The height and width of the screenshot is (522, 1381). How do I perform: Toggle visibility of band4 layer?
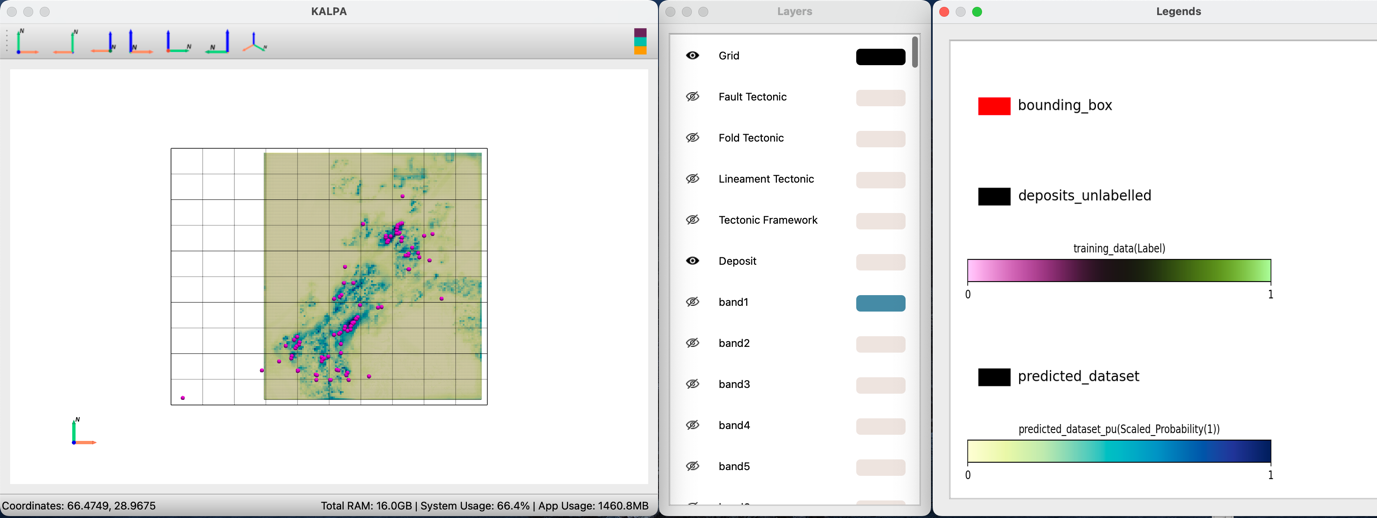tap(693, 425)
